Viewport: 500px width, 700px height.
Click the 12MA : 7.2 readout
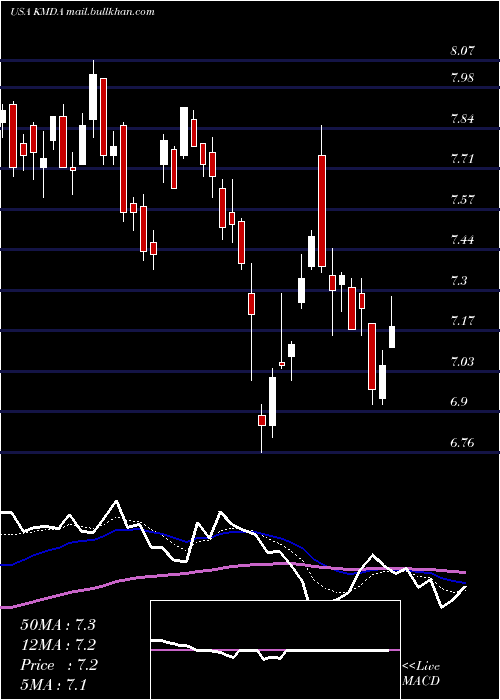point(58,645)
